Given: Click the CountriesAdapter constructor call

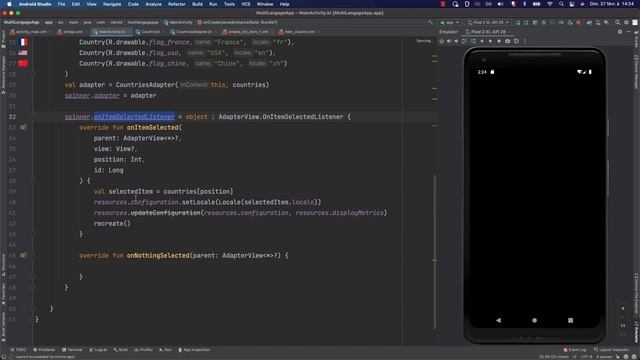Looking at the screenshot, I should (192, 85).
